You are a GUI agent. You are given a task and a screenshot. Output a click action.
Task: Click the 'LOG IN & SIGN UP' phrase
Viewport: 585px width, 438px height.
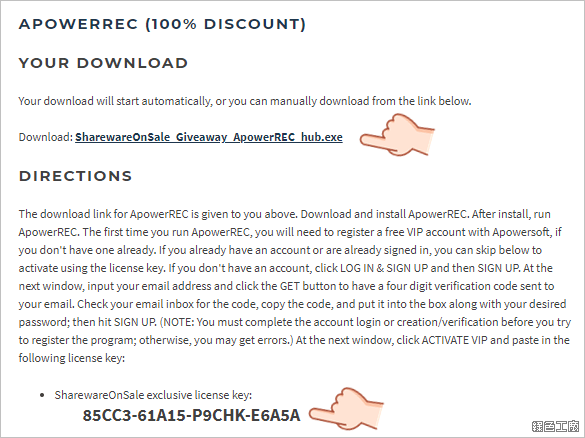(384, 268)
